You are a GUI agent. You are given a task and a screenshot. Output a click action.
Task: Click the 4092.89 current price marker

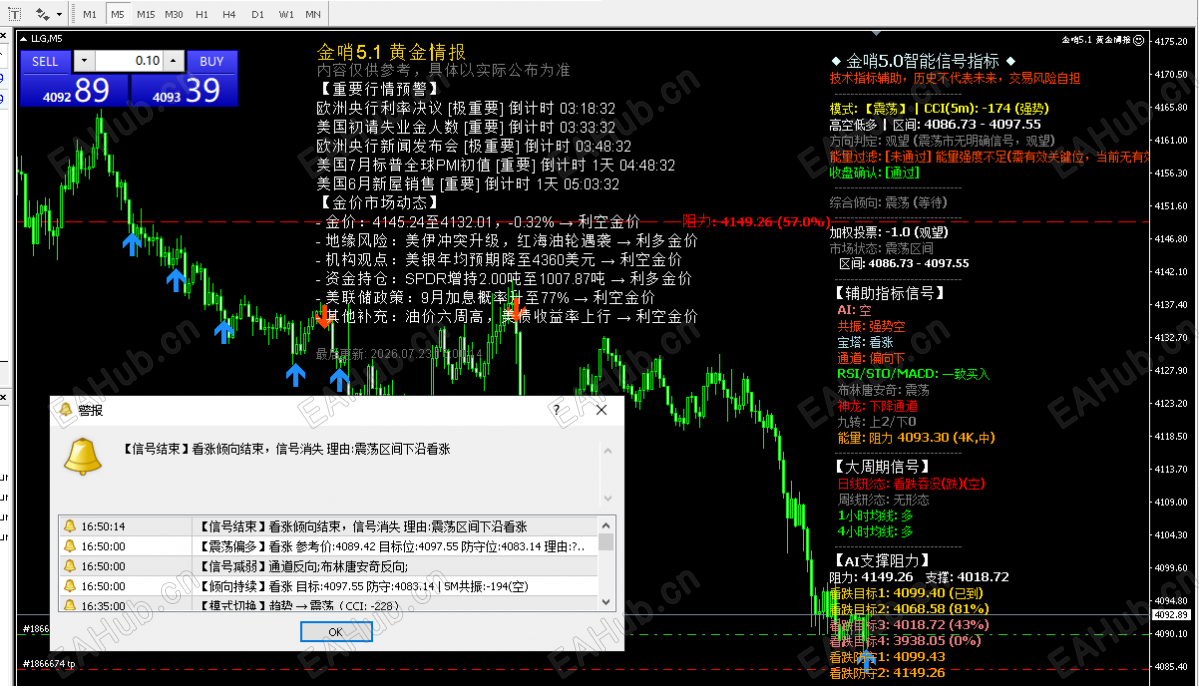(x=1171, y=615)
